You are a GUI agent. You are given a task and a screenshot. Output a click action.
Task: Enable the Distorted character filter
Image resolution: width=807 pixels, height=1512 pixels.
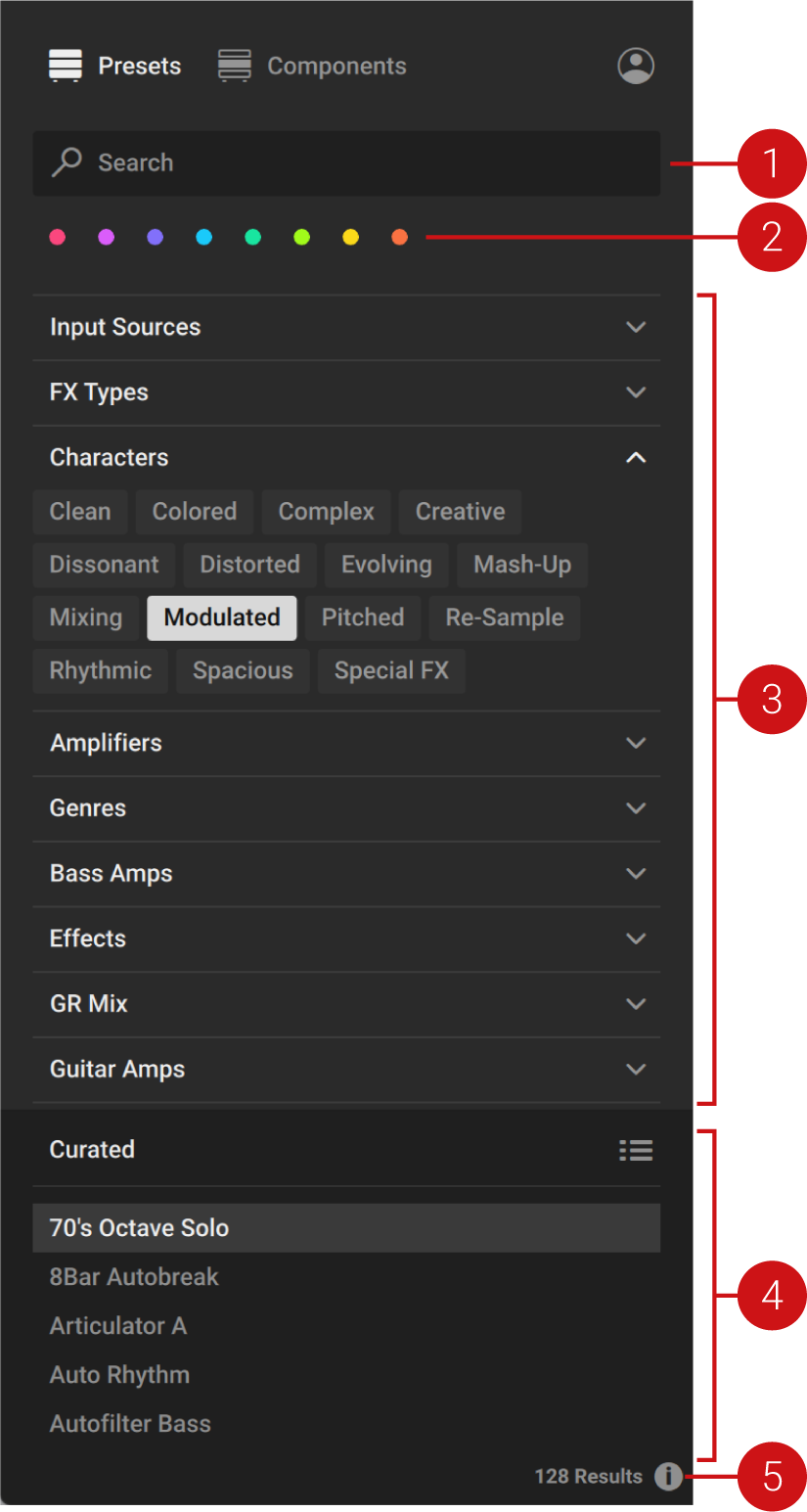[249, 565]
